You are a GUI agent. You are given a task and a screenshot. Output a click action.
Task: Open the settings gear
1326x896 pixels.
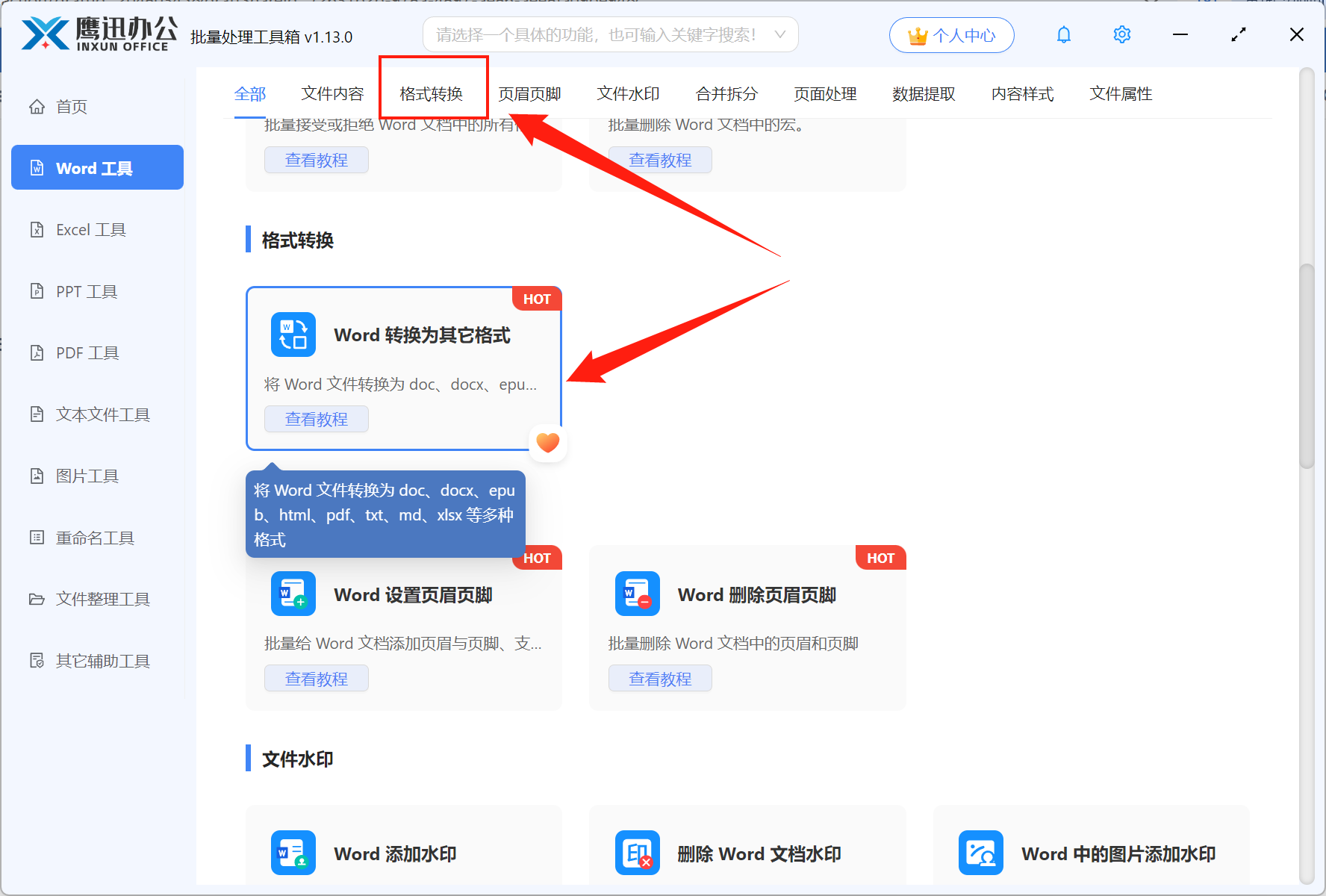click(1121, 34)
